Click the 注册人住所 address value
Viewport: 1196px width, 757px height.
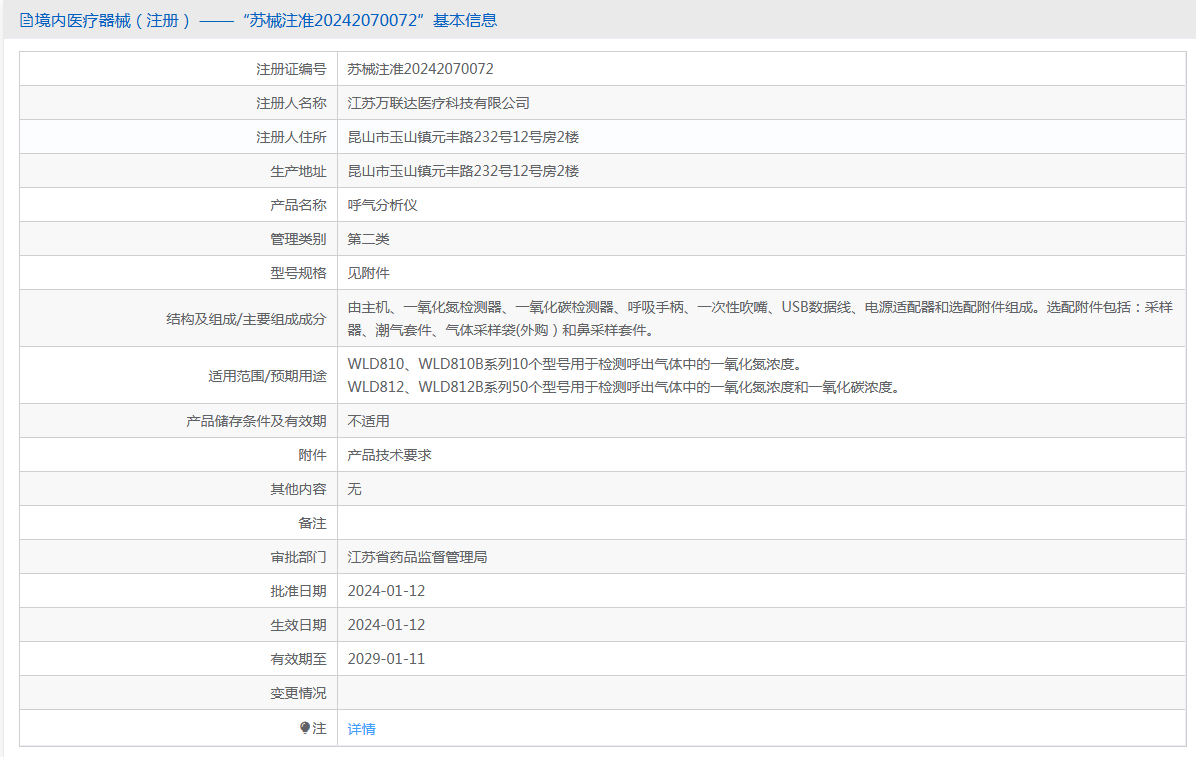pyautogui.click(x=463, y=137)
